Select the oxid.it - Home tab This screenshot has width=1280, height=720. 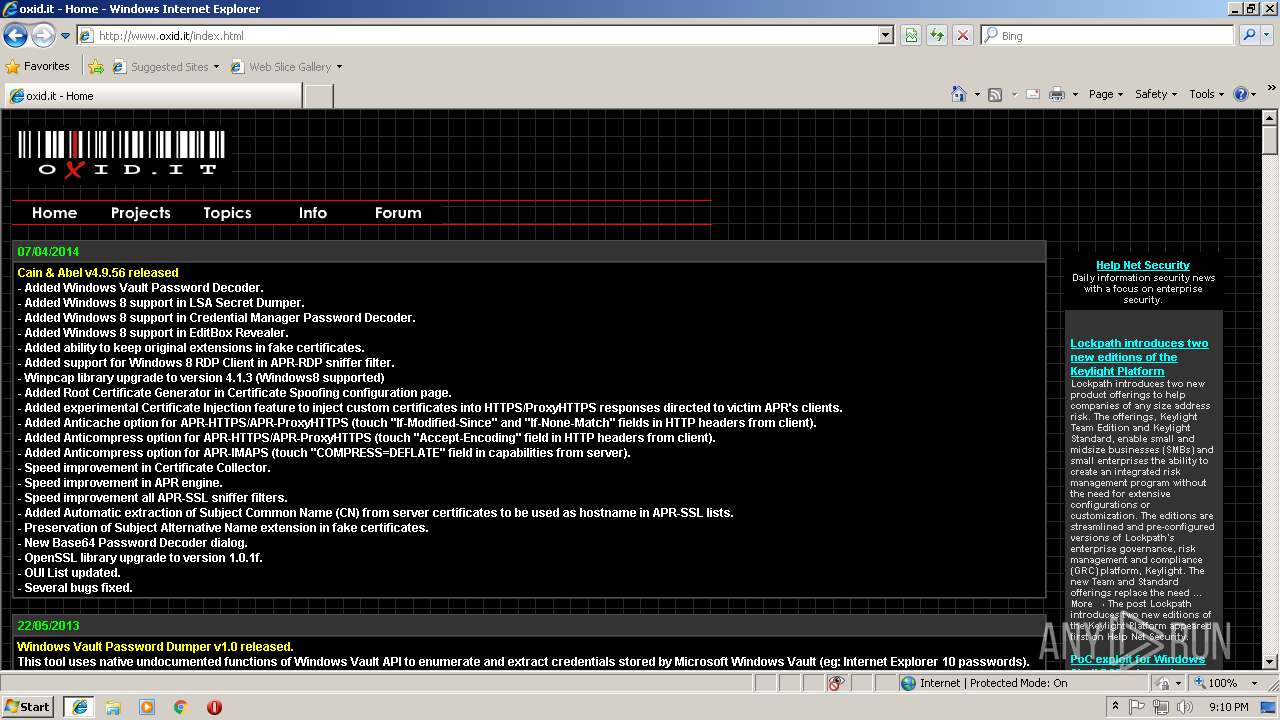pos(153,96)
